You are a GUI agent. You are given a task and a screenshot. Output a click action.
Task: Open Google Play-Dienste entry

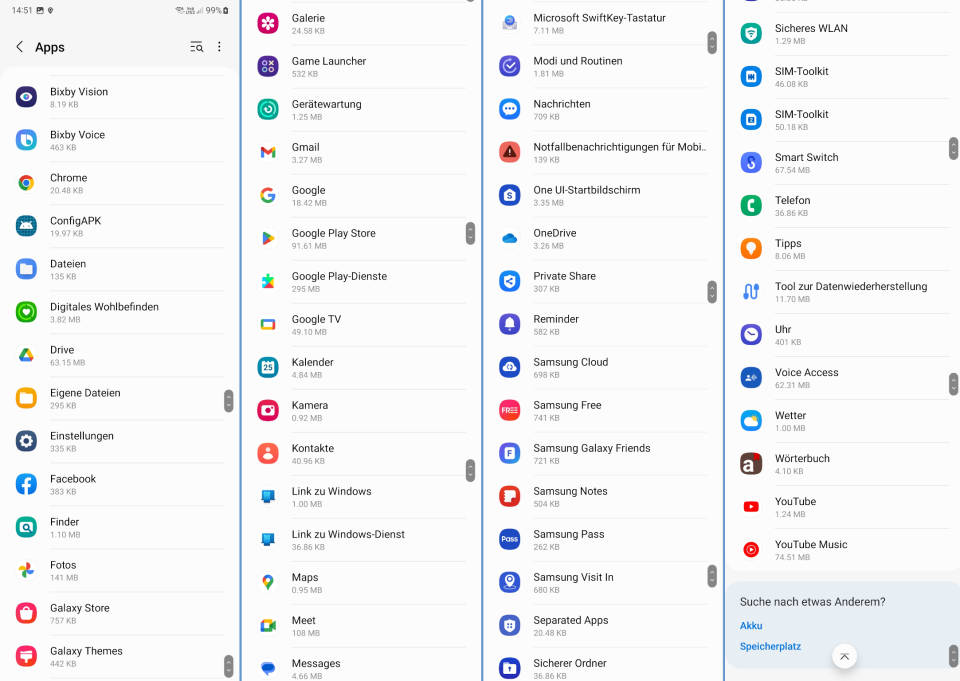(x=361, y=282)
